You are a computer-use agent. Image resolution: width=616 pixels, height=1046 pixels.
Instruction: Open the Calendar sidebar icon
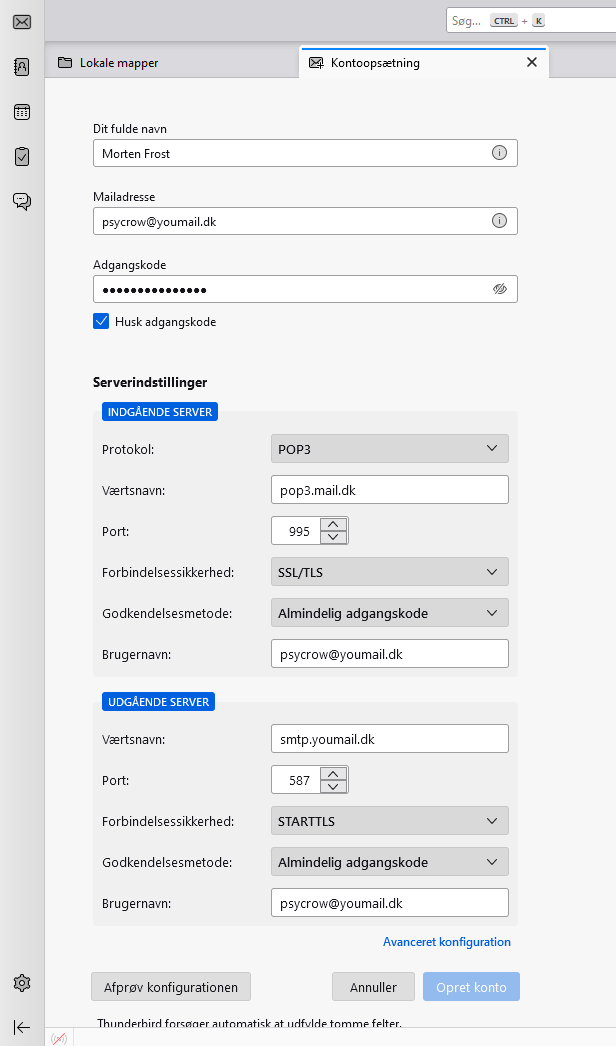click(22, 112)
